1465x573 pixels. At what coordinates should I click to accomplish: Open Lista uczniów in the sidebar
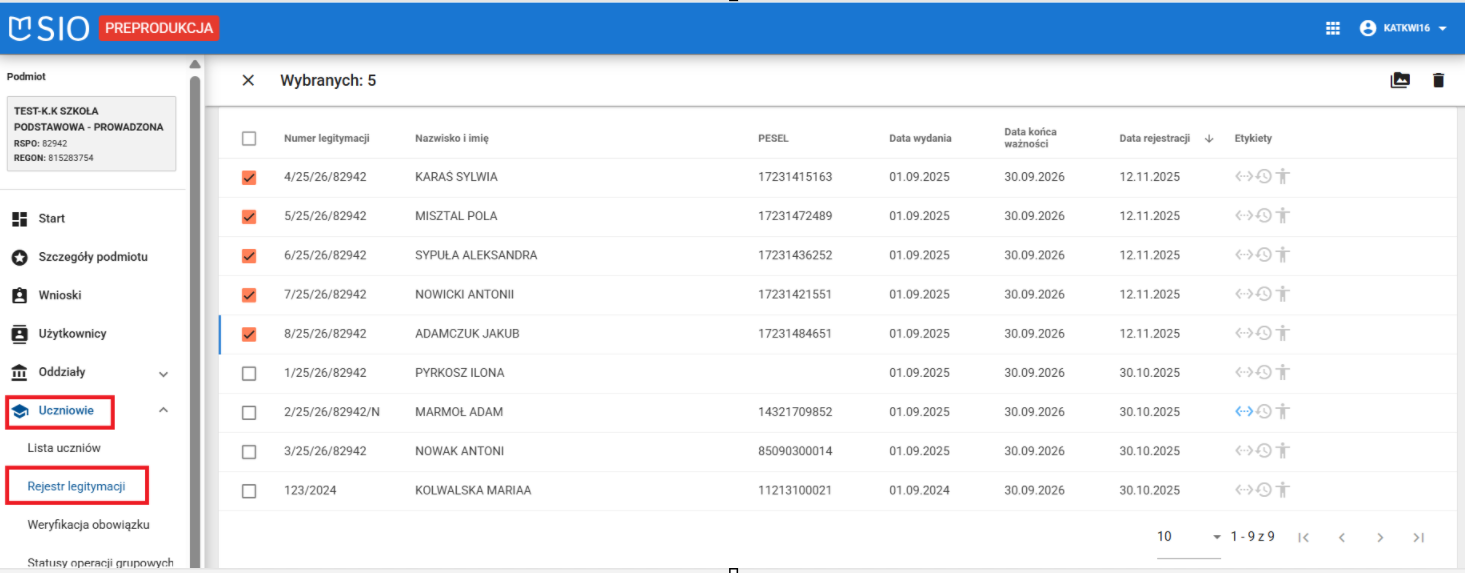coord(64,448)
